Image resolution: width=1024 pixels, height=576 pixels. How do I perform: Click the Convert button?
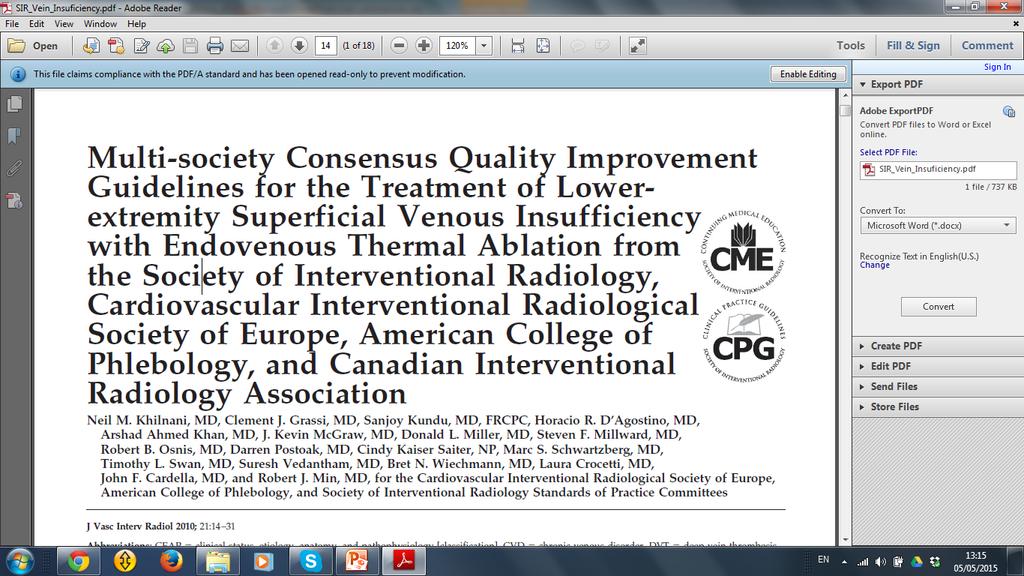point(938,306)
